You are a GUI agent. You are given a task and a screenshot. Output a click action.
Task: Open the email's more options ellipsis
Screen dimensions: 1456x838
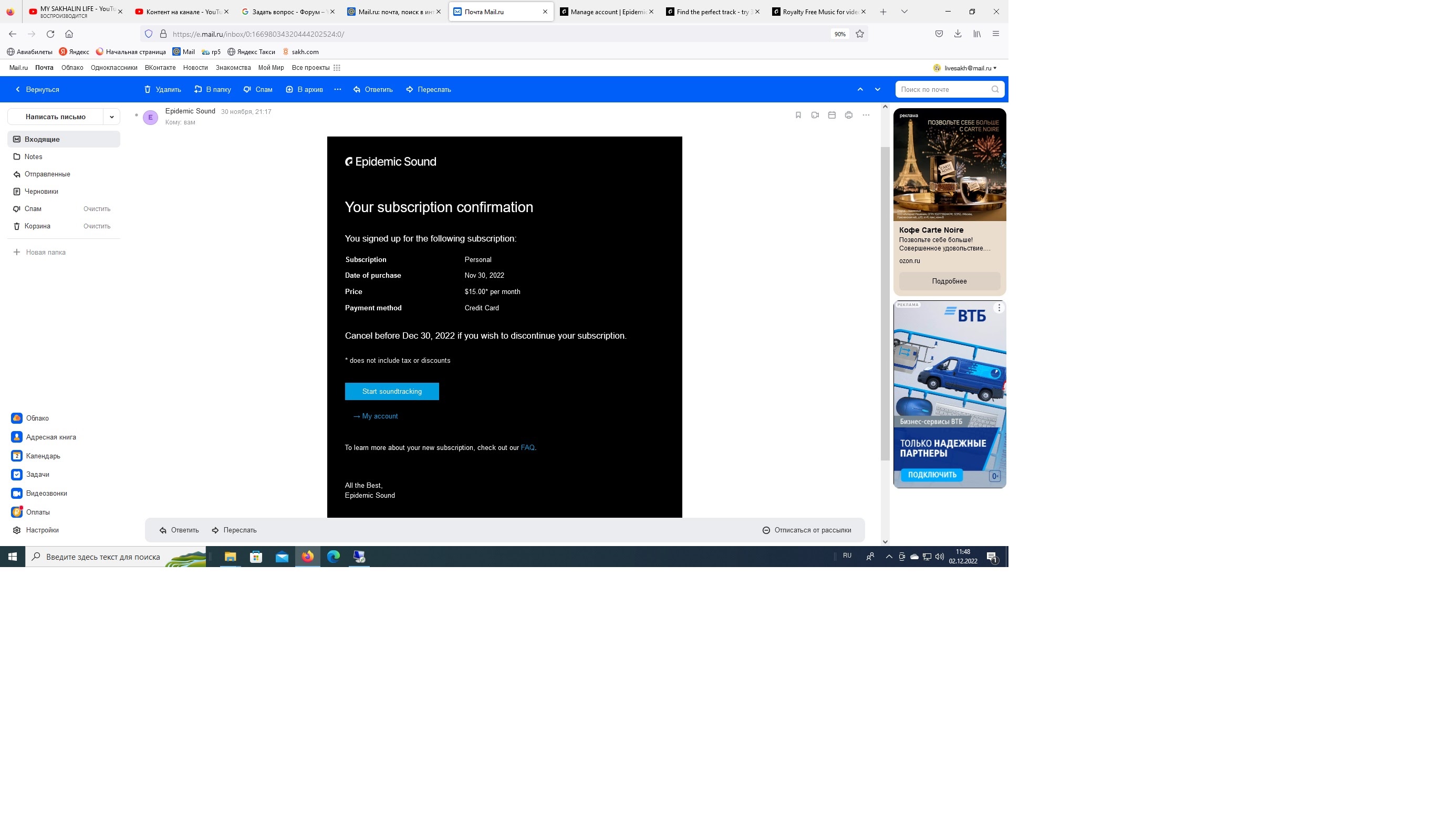[x=866, y=115]
